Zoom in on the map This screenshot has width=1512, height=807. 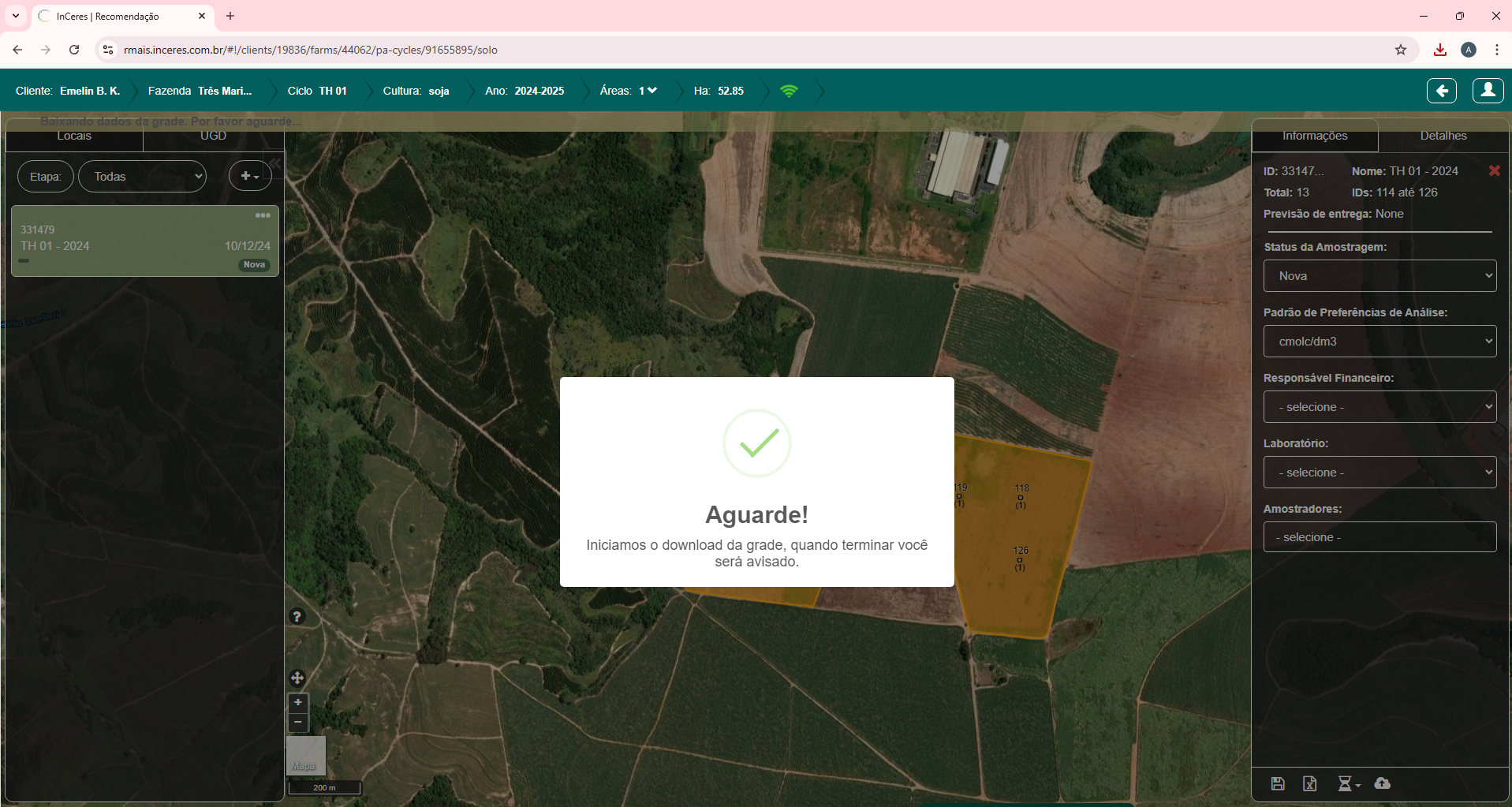click(298, 702)
